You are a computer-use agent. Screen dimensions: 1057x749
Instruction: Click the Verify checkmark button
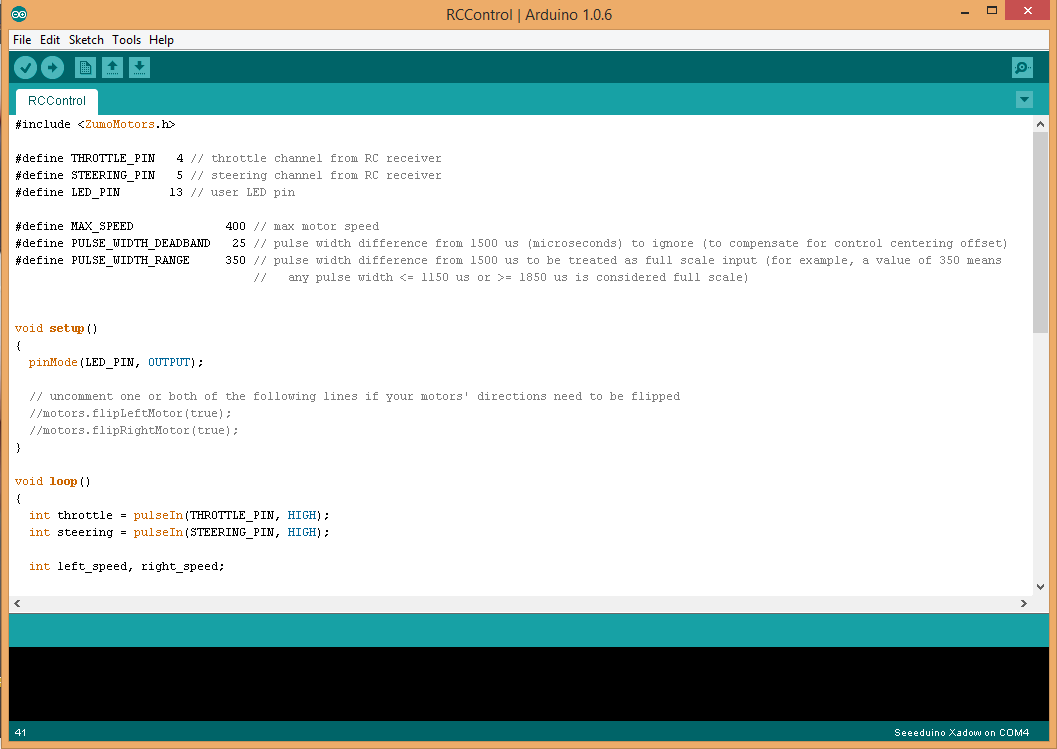(26, 67)
